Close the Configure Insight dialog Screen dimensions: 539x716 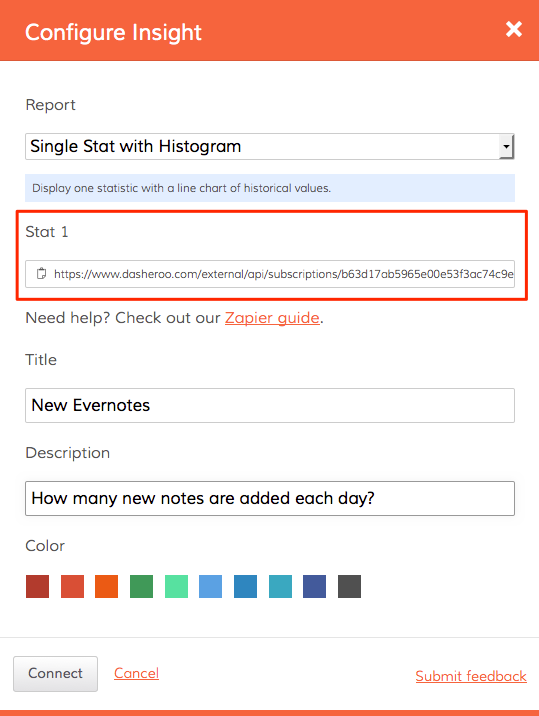(x=514, y=29)
